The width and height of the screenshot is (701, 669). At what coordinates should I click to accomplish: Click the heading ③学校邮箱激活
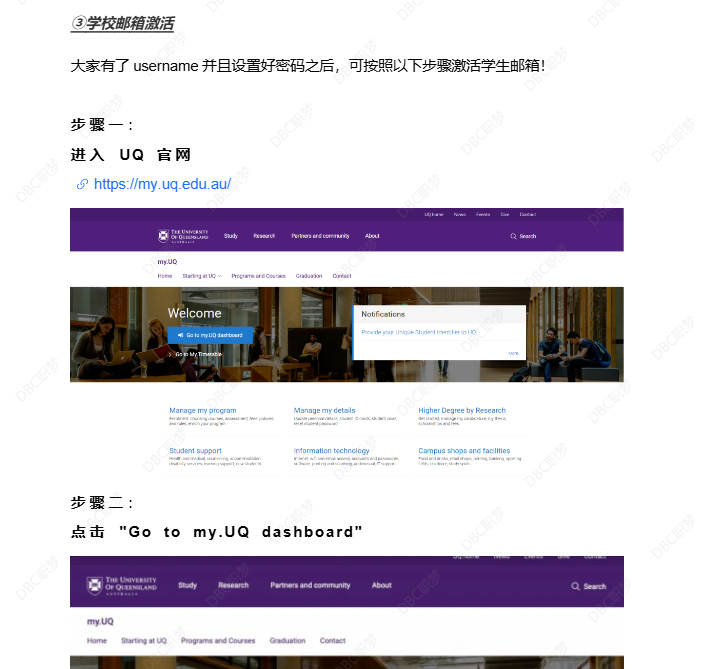(122, 23)
